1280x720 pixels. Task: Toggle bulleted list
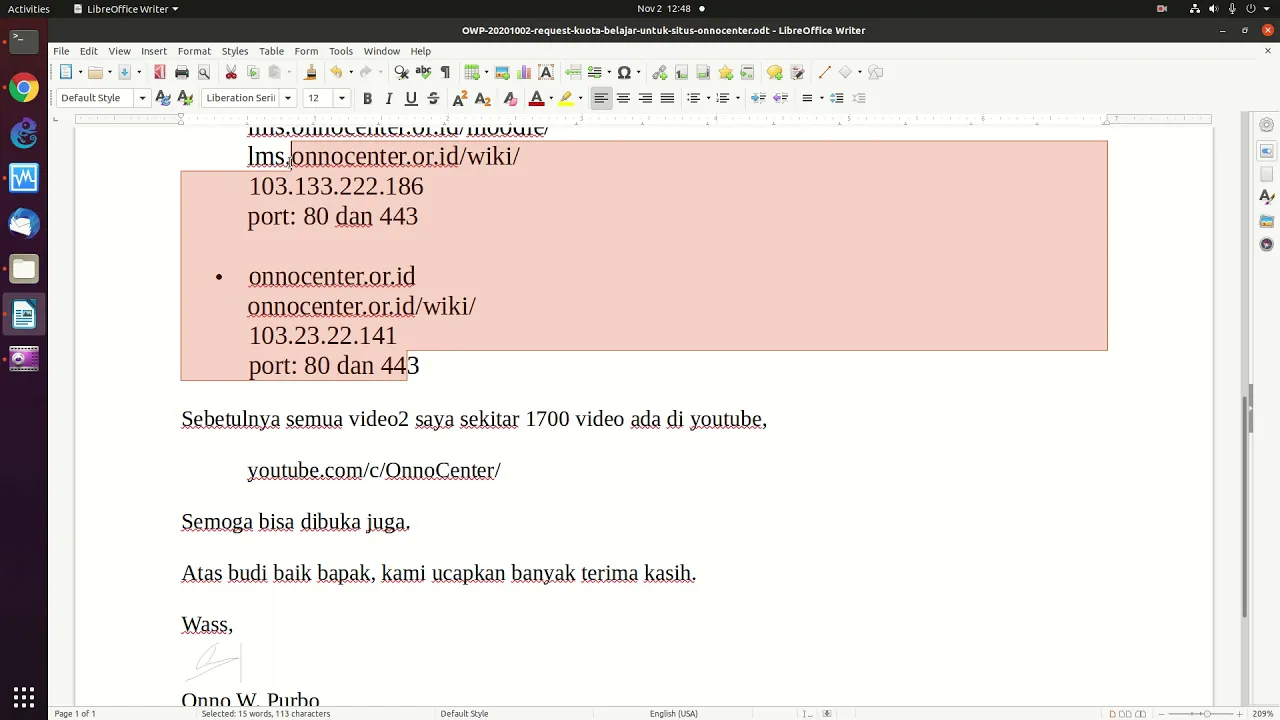(x=693, y=98)
